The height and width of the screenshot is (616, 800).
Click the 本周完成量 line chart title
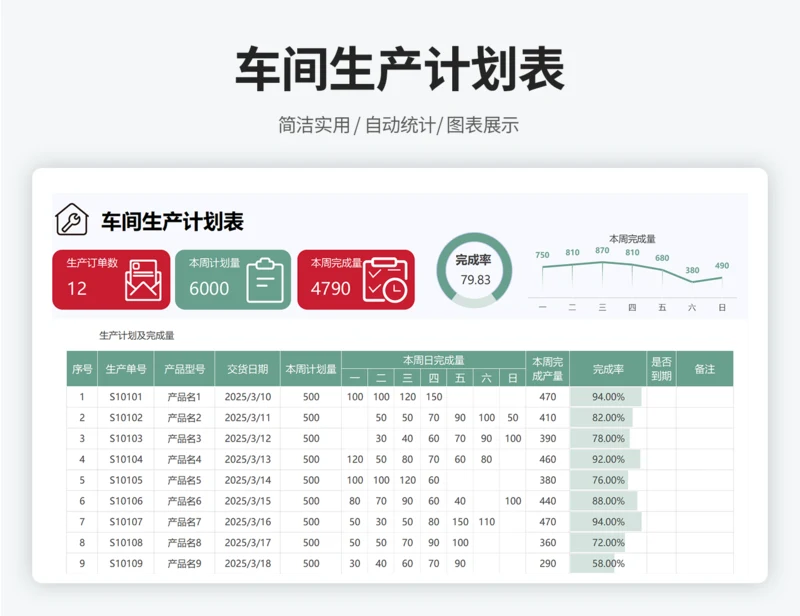click(x=632, y=238)
